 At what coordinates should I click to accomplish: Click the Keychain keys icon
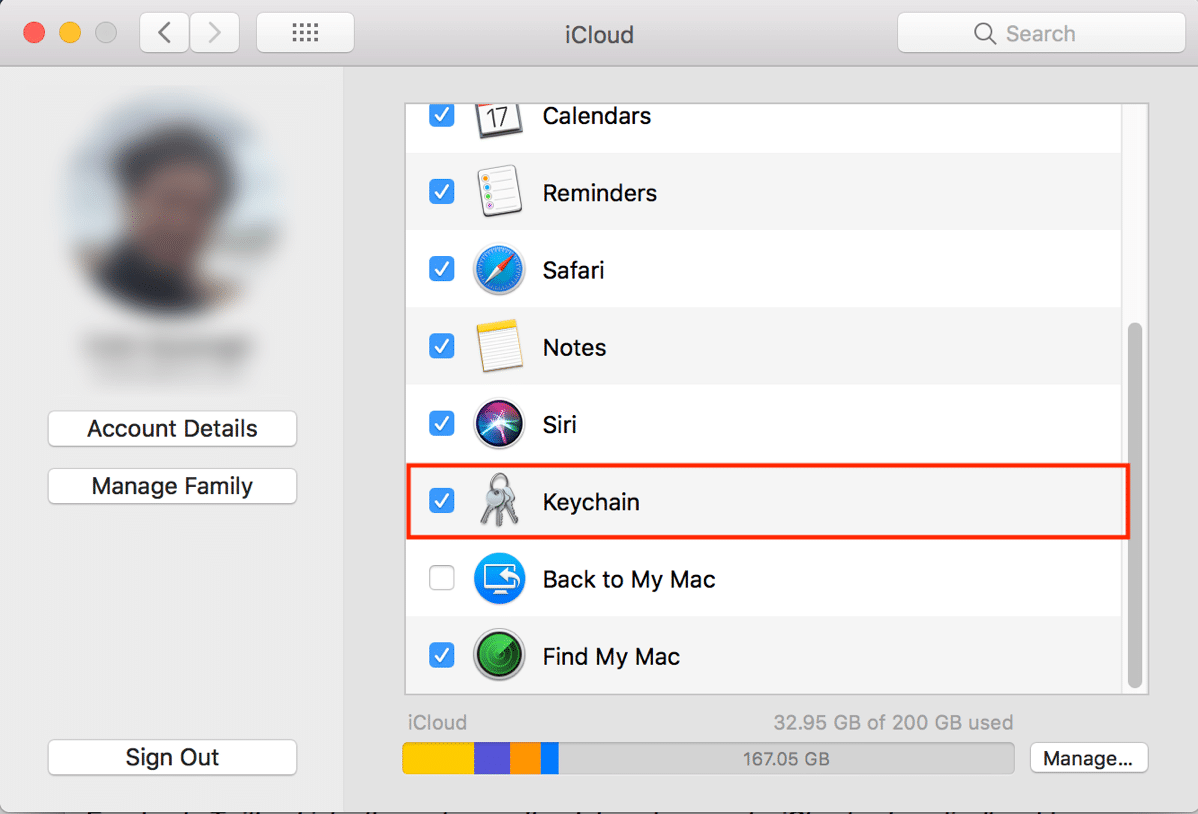click(499, 501)
